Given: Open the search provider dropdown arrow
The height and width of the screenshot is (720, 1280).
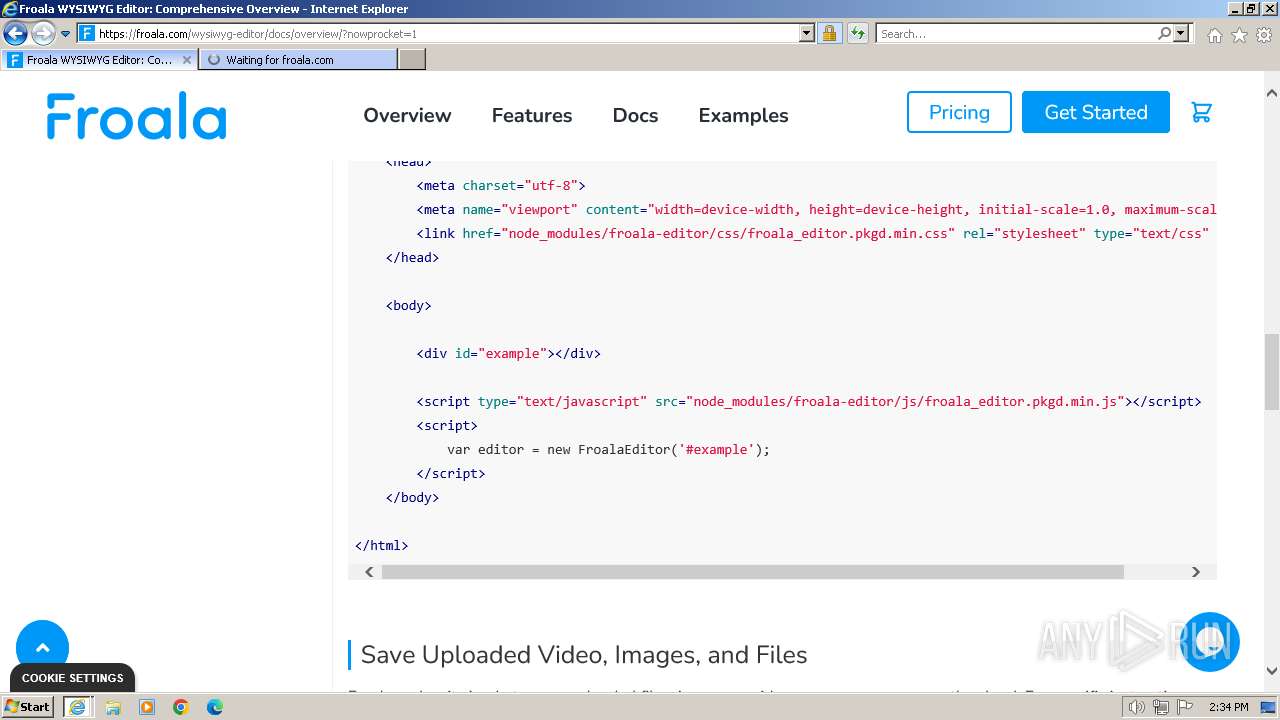Looking at the screenshot, I should click(1181, 33).
